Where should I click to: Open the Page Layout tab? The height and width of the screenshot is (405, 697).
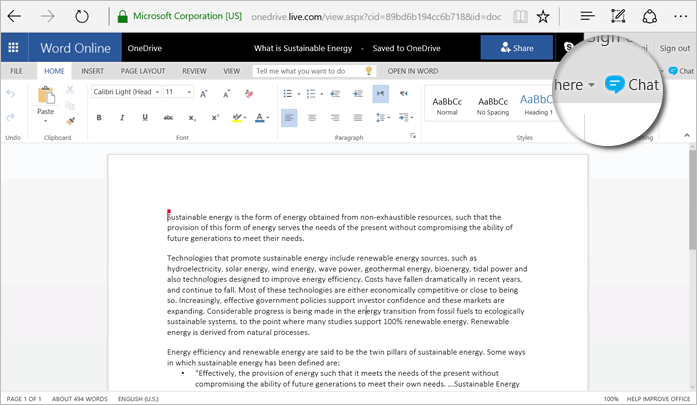coord(143,71)
